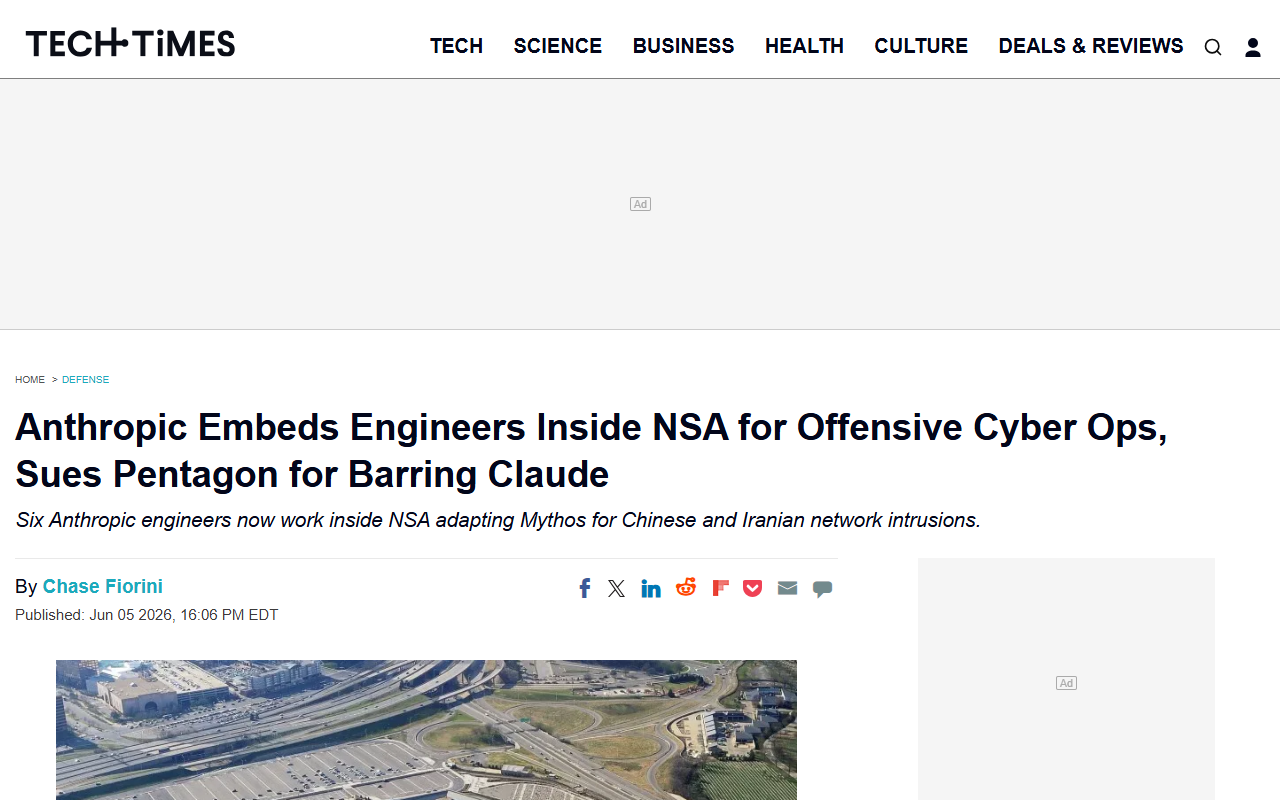This screenshot has height=800, width=1280.
Task: Share article on Flipboard
Action: (x=720, y=588)
